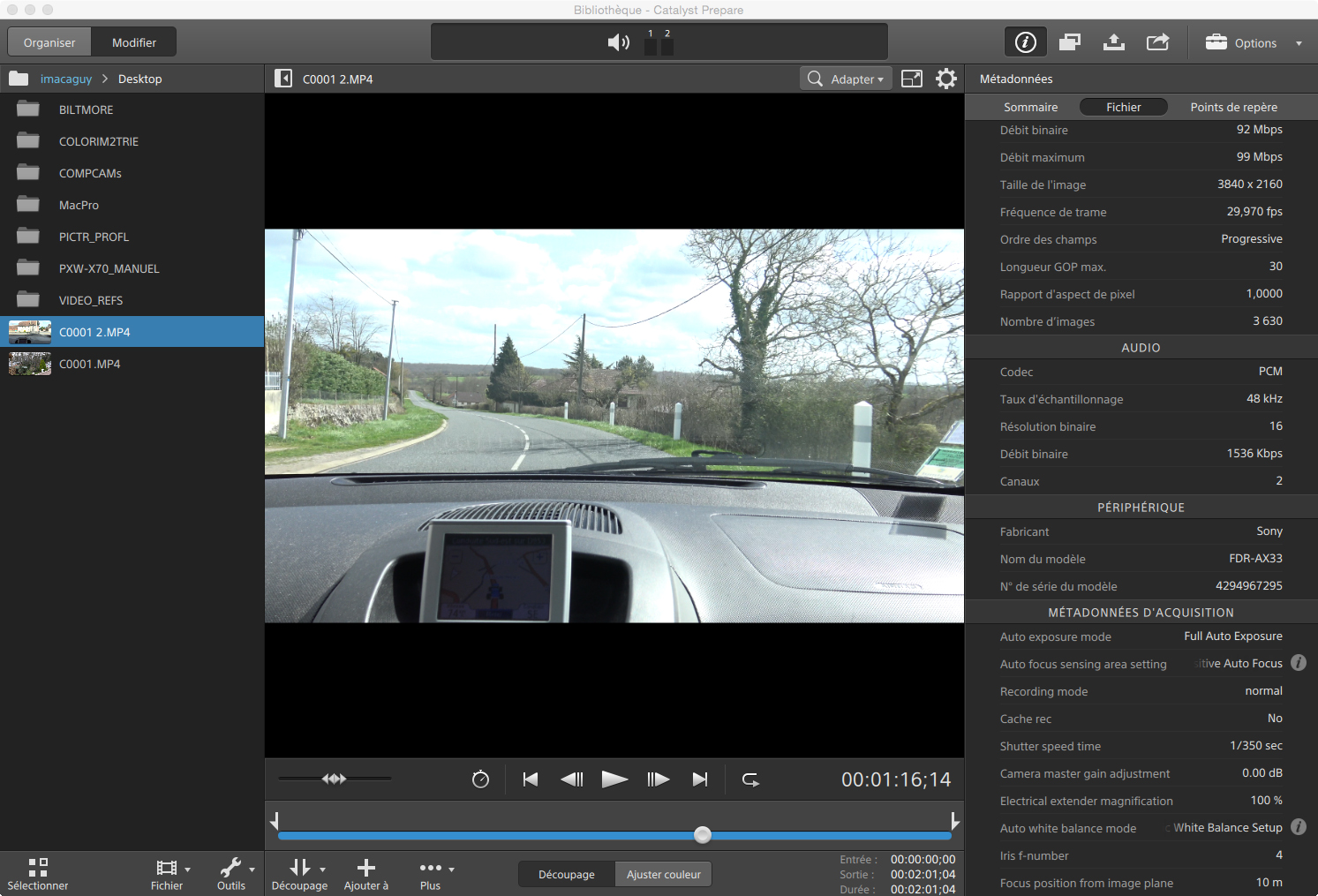Viewport: 1318px width, 896px height.
Task: Play the clip
Action: (614, 779)
